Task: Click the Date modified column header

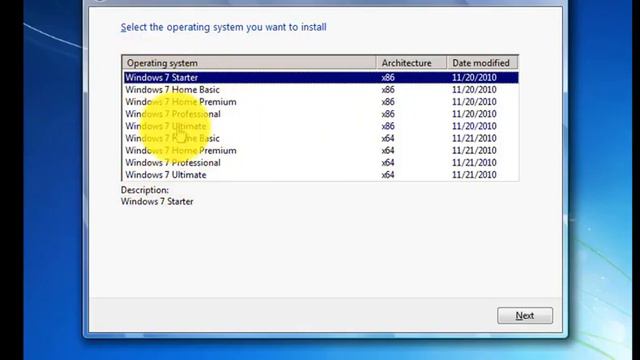Action: (482, 63)
